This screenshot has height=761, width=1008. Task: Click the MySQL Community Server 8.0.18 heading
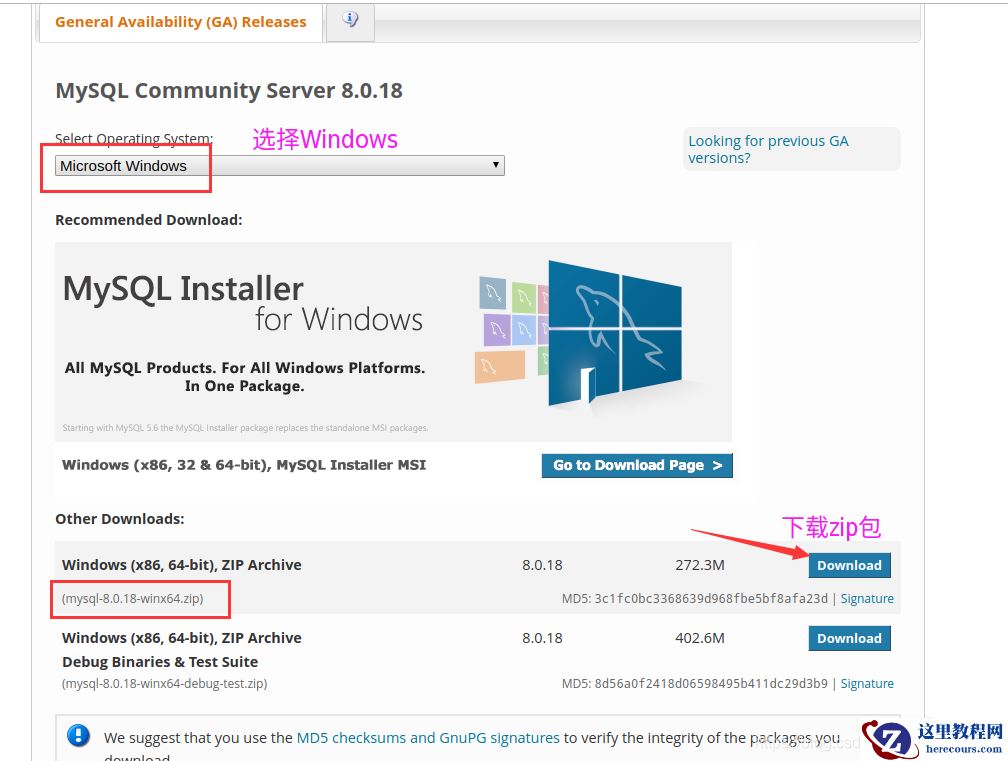point(229,91)
